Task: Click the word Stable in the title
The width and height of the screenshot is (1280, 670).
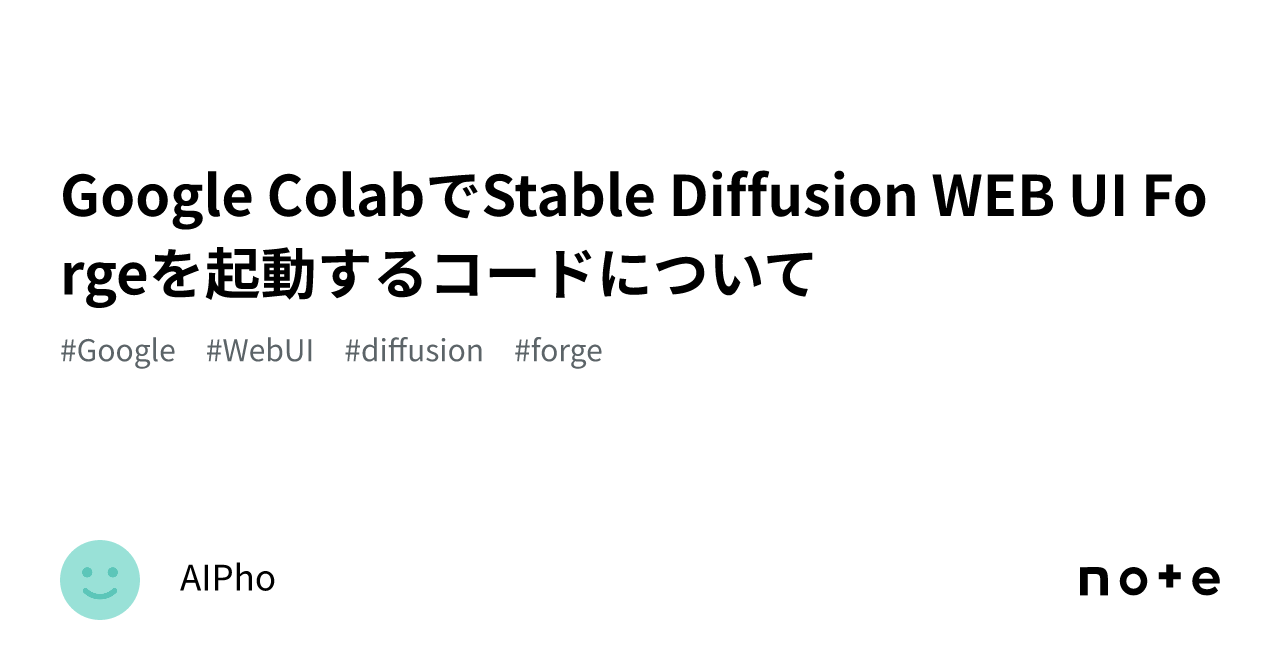Action: (567, 198)
